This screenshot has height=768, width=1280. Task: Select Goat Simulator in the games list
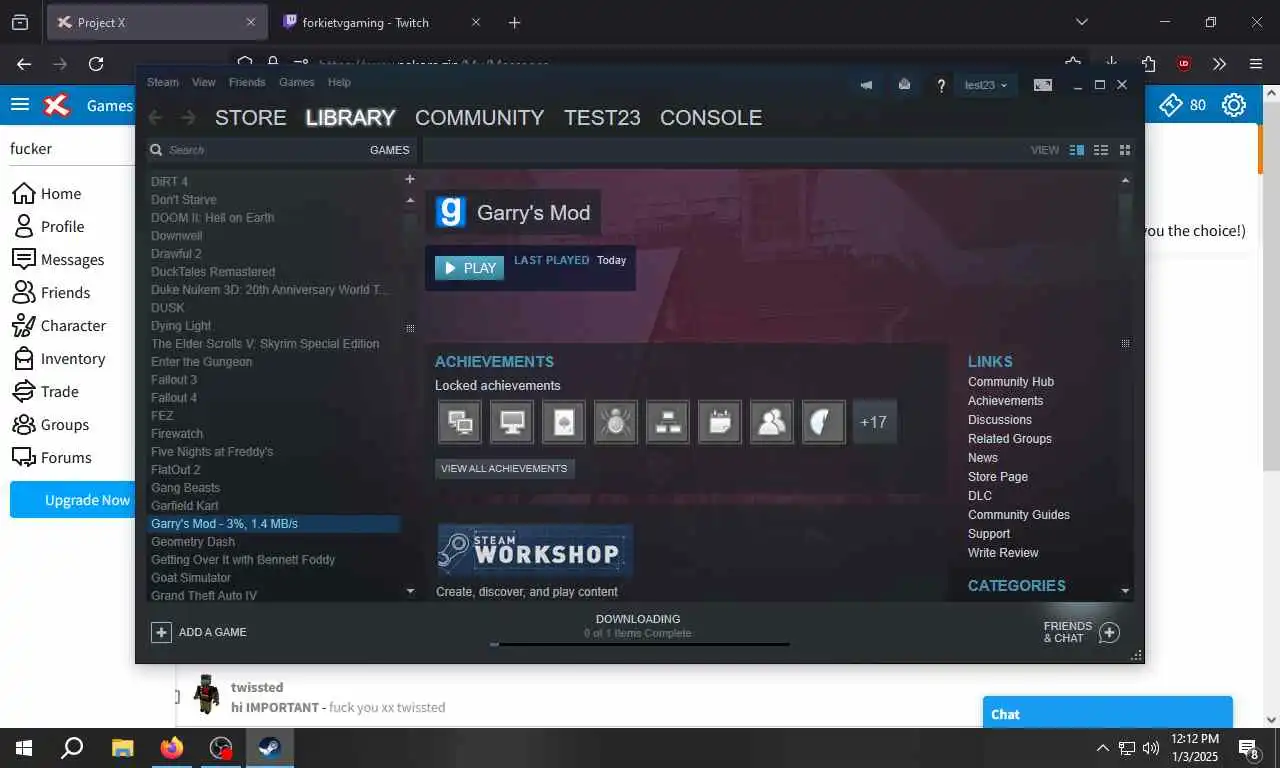[x=191, y=578]
